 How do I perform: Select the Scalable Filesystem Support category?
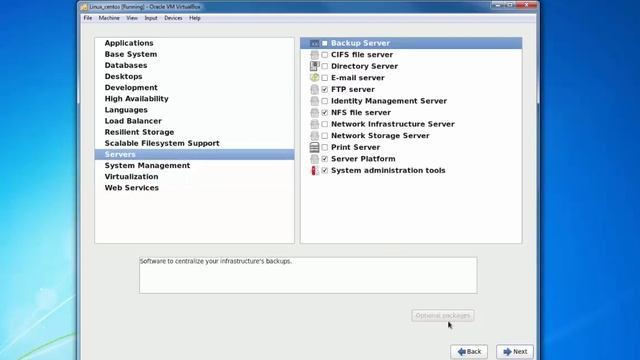(194, 143)
